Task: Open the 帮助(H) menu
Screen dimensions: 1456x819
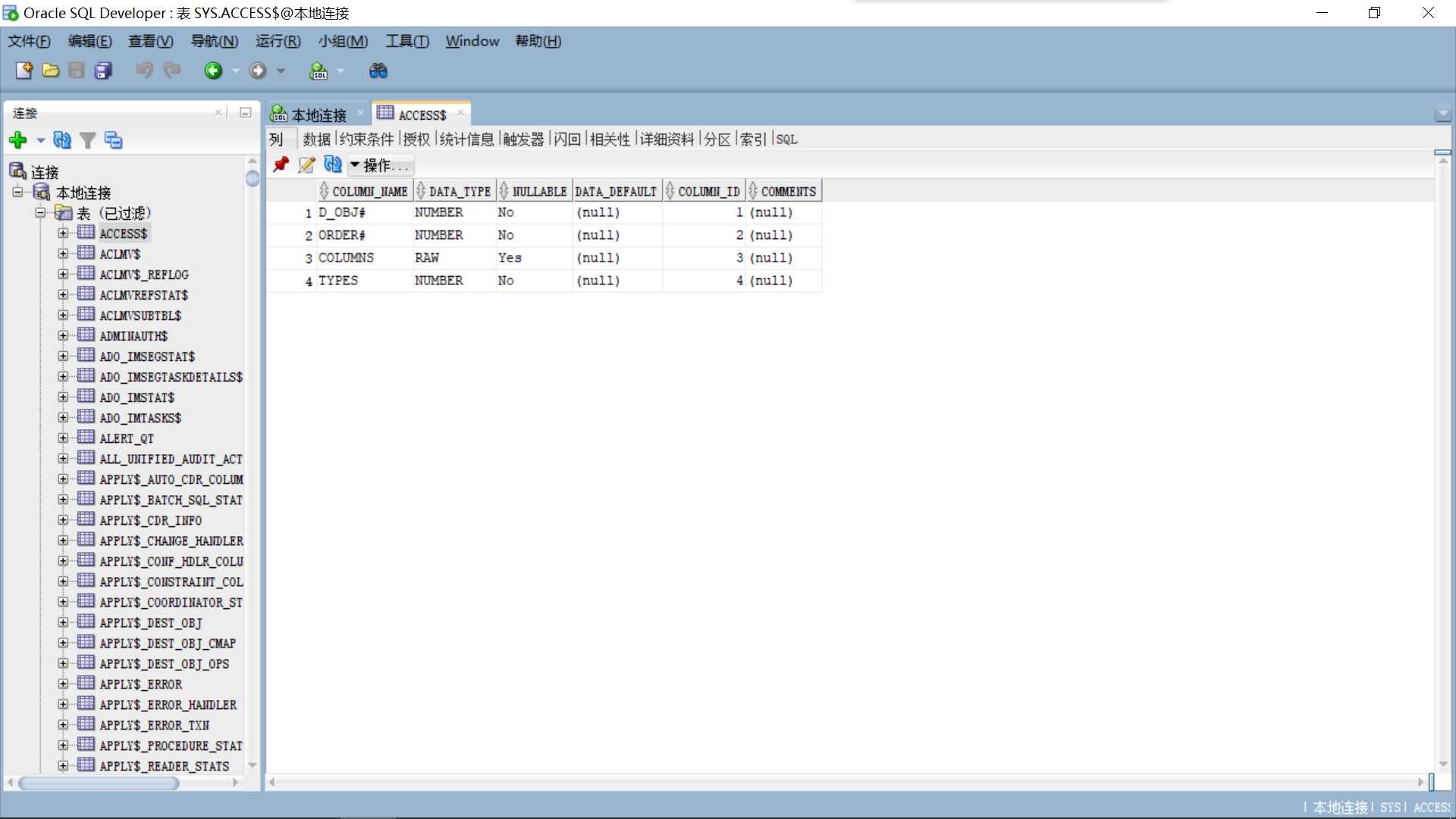Action: [538, 41]
